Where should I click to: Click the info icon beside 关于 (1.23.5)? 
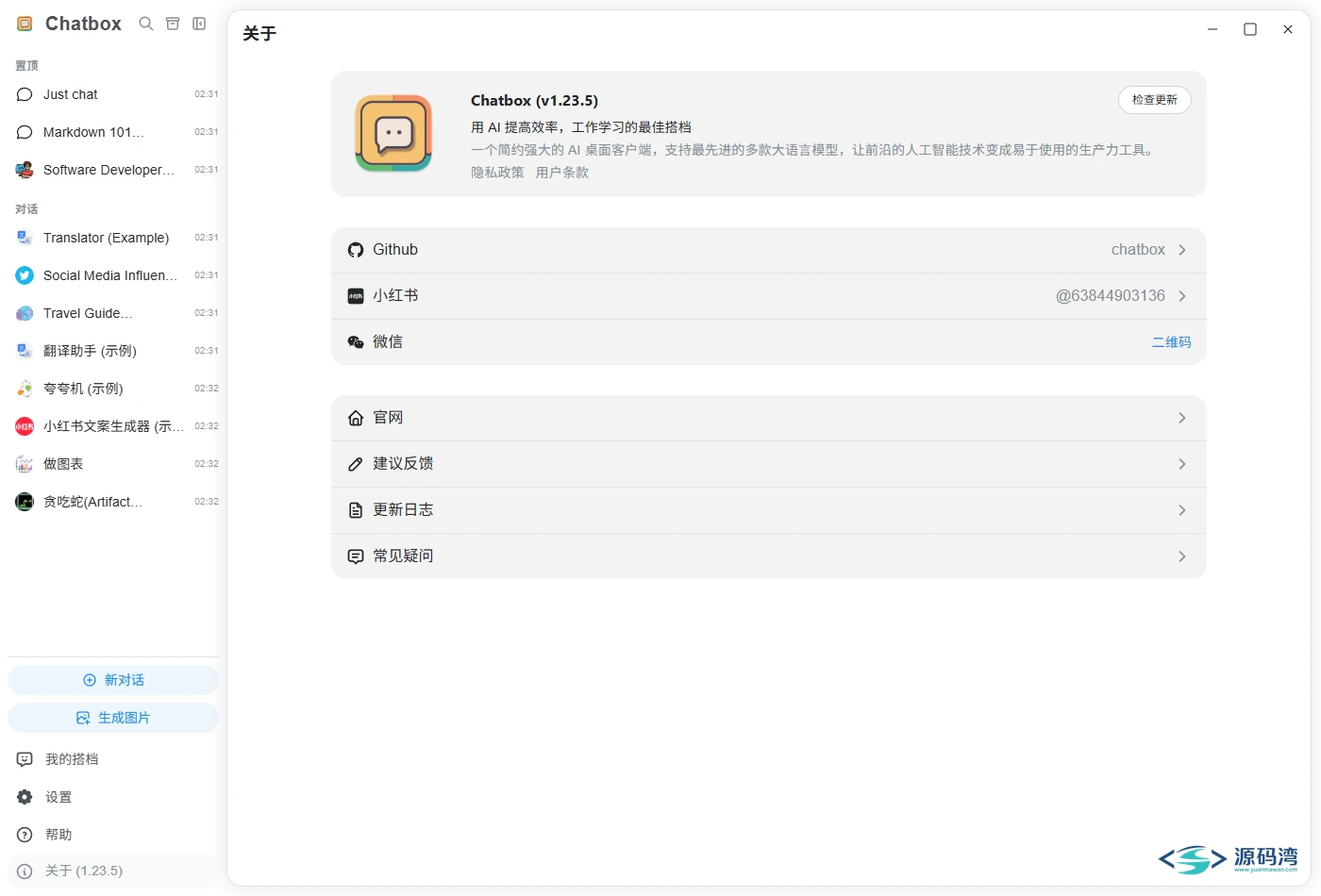(25, 871)
